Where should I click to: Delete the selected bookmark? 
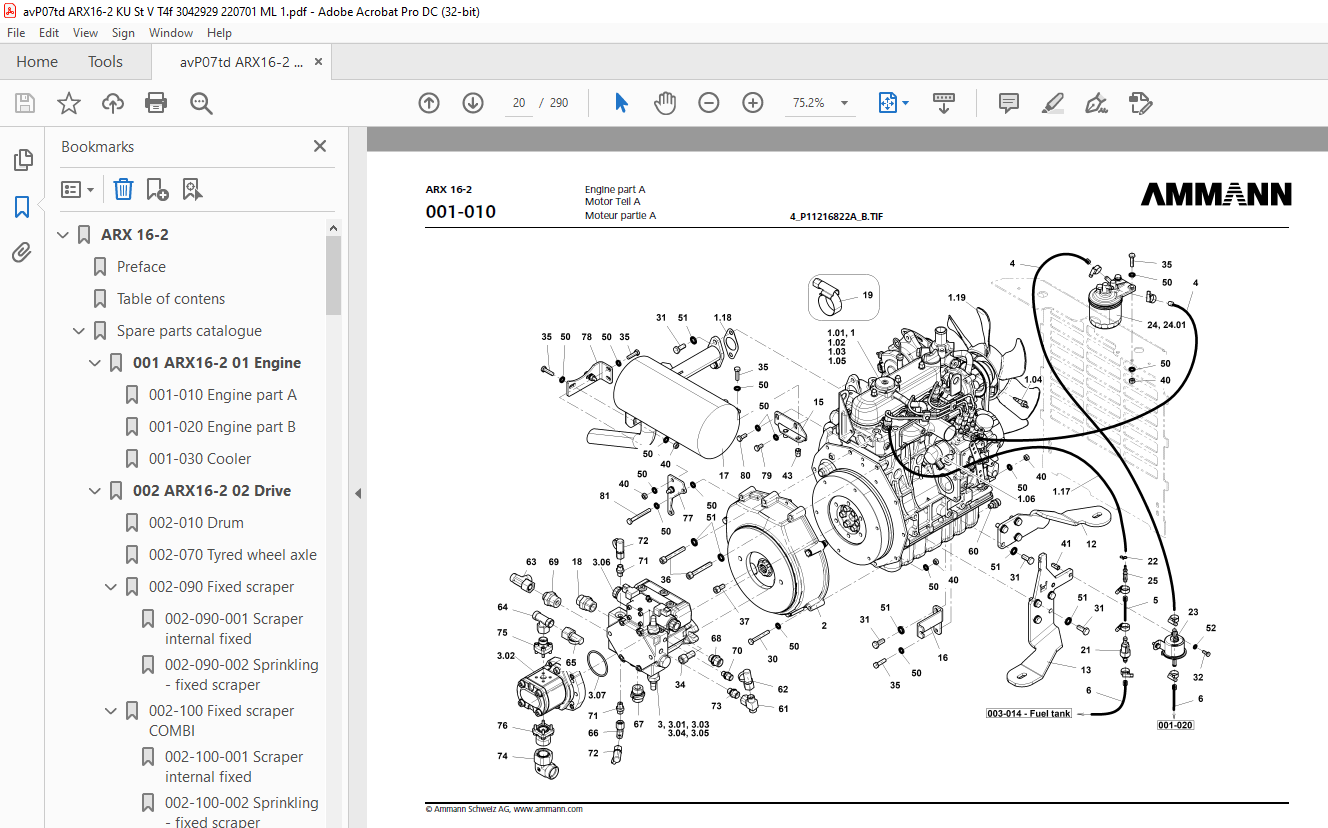pyautogui.click(x=123, y=189)
